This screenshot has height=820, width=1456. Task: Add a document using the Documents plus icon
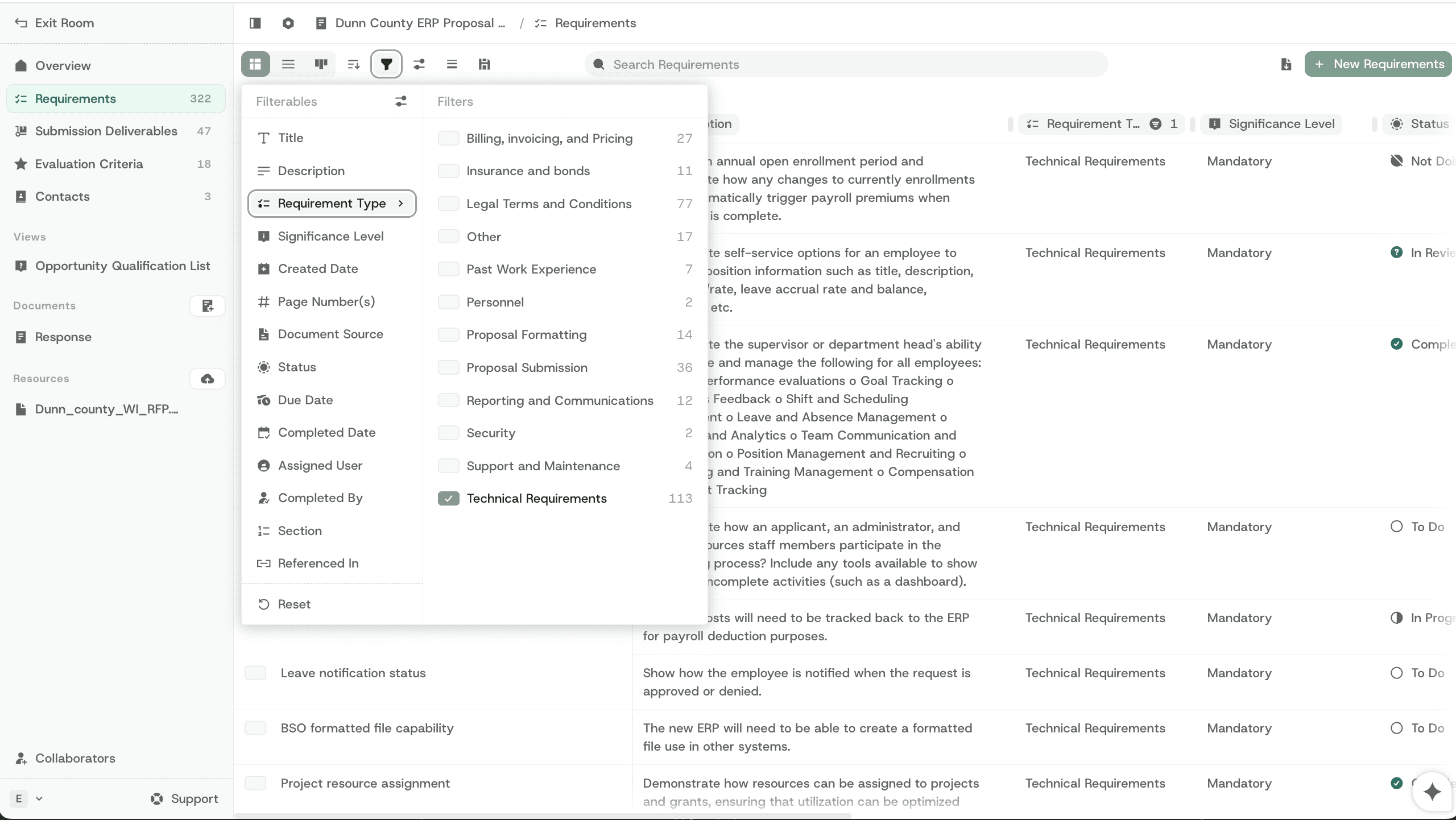tap(207, 306)
